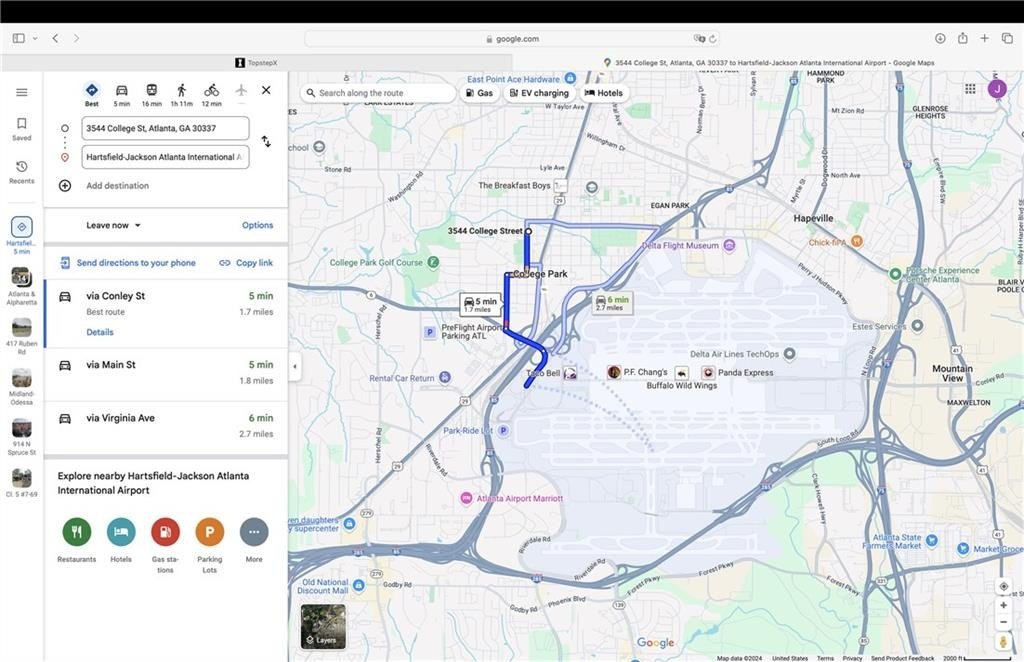Swap starting point and destination

click(266, 141)
